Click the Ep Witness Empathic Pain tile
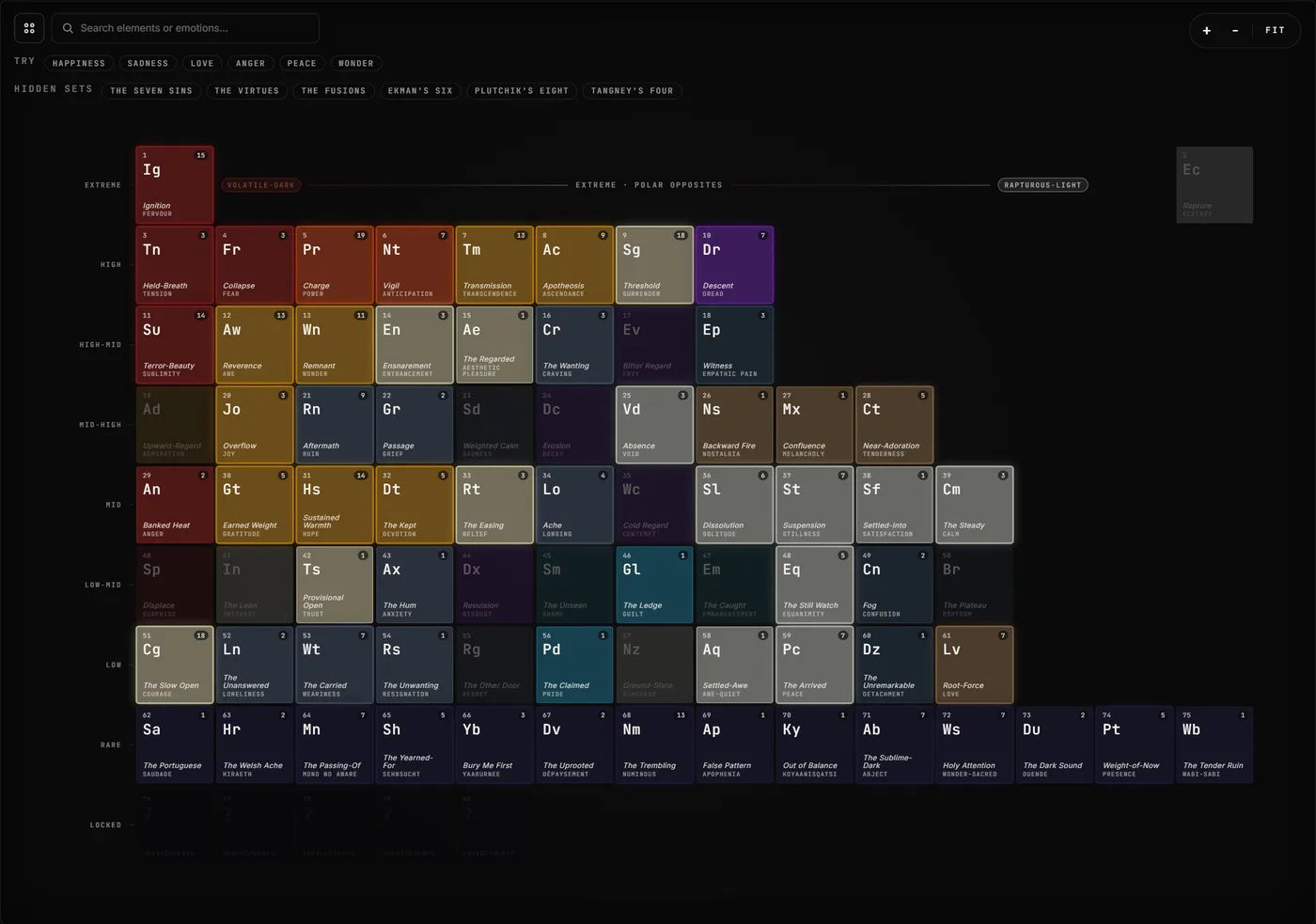1316x924 pixels. 734,344
